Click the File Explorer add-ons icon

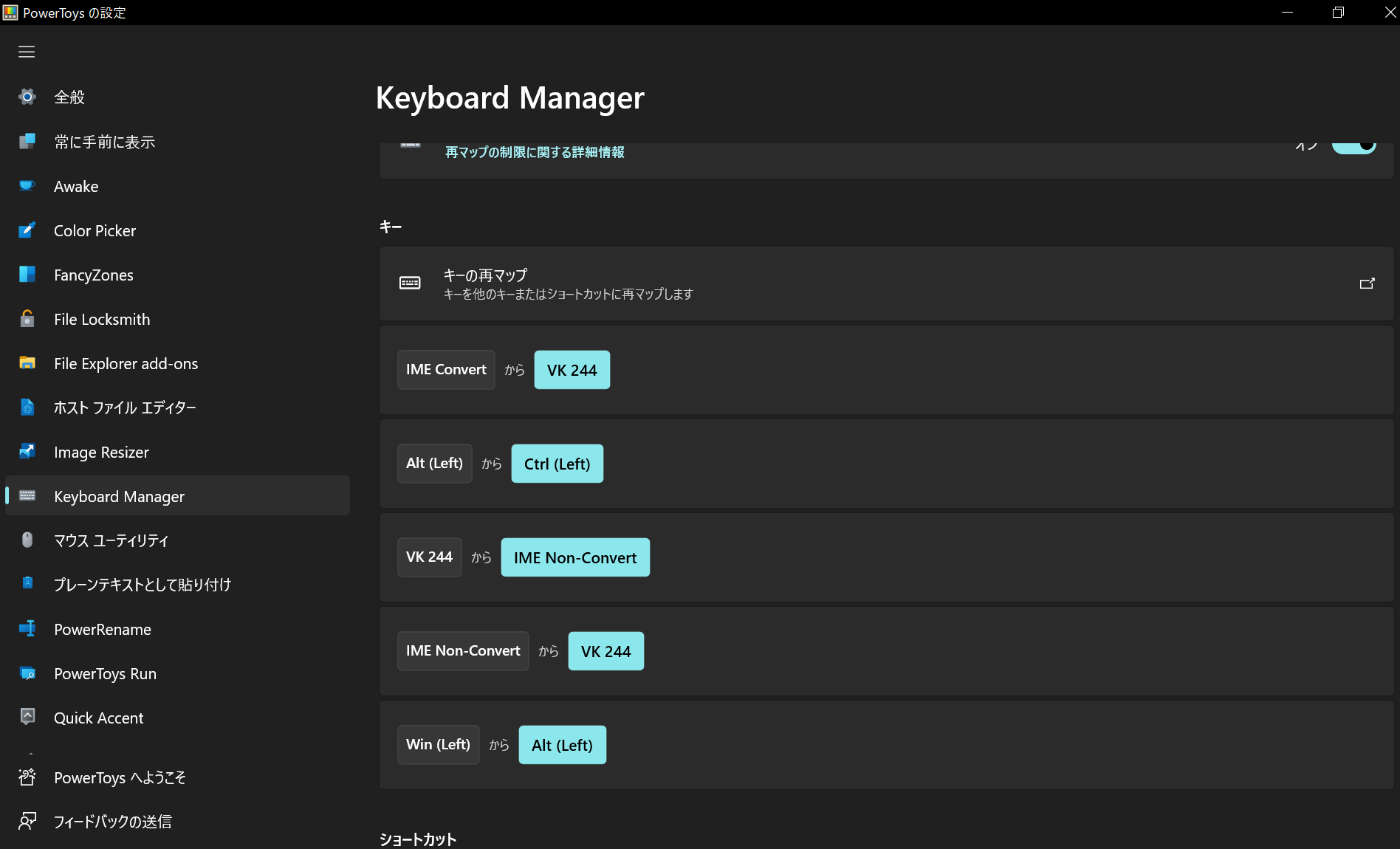[27, 362]
